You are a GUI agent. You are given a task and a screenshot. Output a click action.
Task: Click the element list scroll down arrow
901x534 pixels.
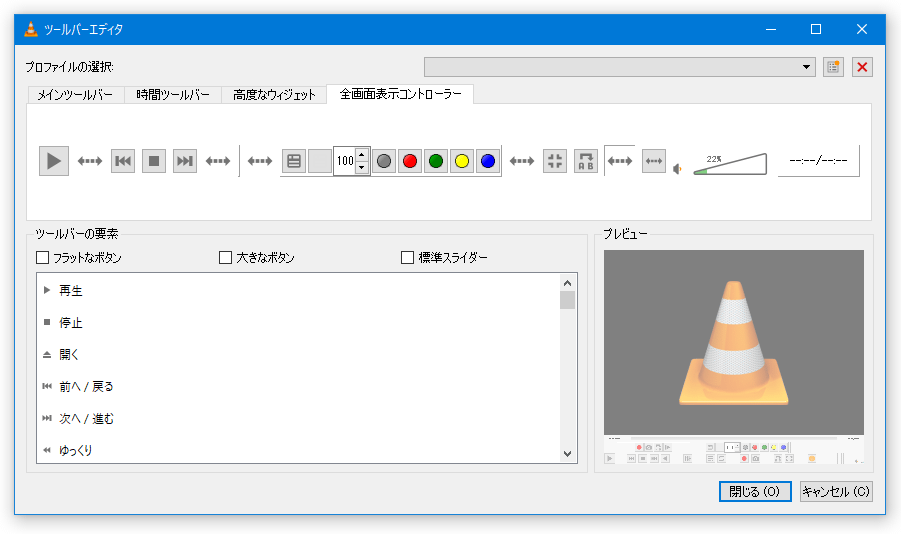(567, 454)
